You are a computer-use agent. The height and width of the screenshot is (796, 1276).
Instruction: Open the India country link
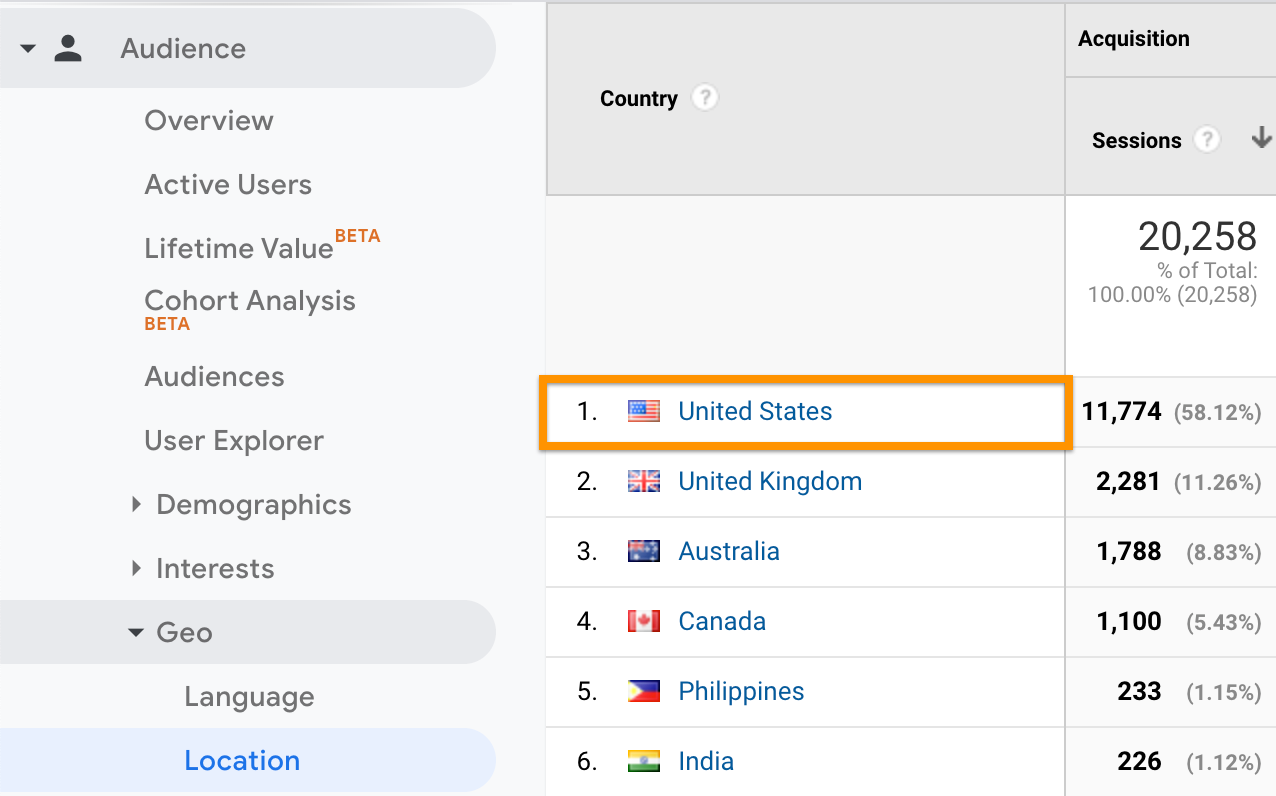(x=705, y=761)
